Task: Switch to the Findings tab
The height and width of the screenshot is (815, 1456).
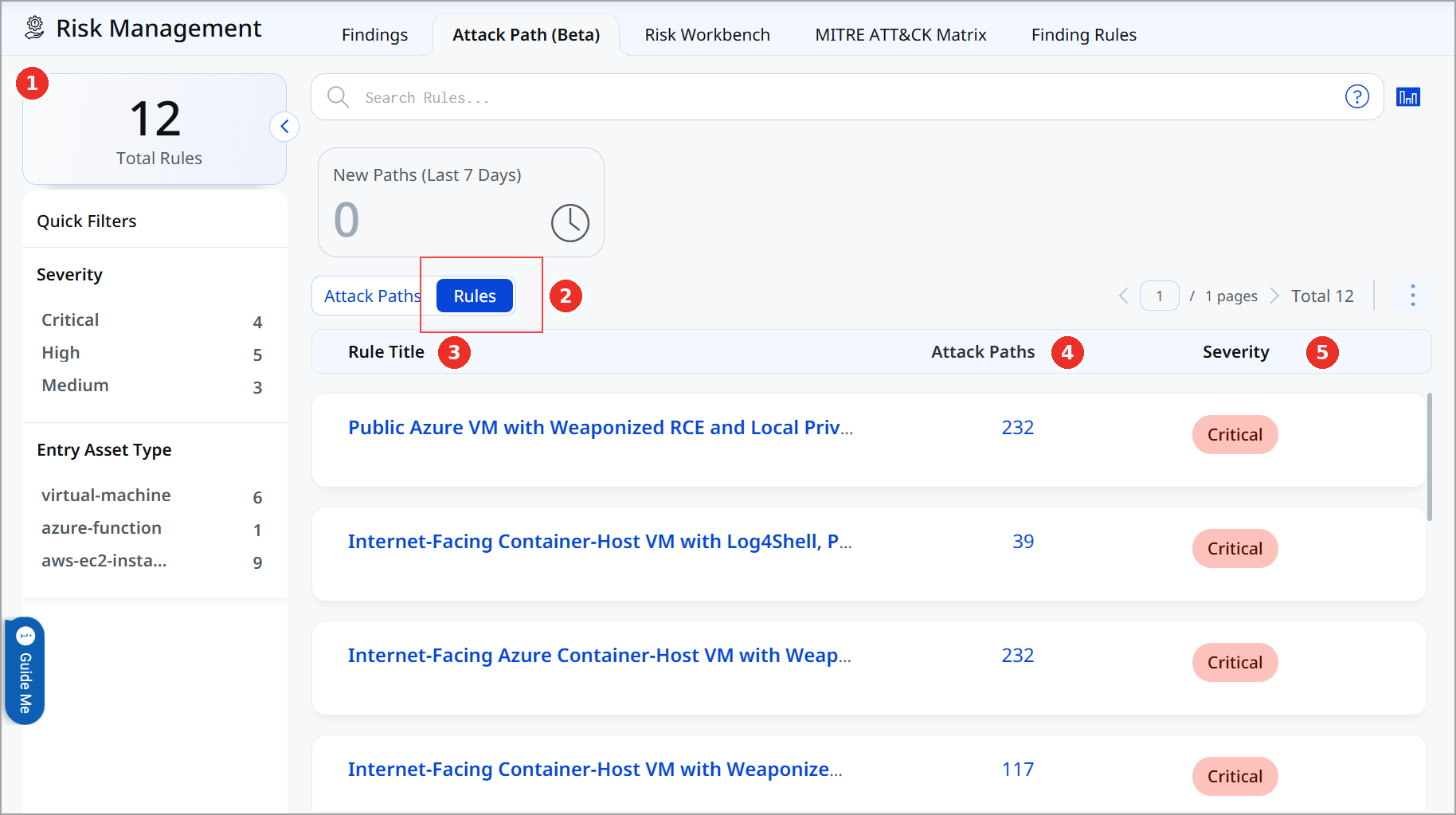Action: (374, 35)
